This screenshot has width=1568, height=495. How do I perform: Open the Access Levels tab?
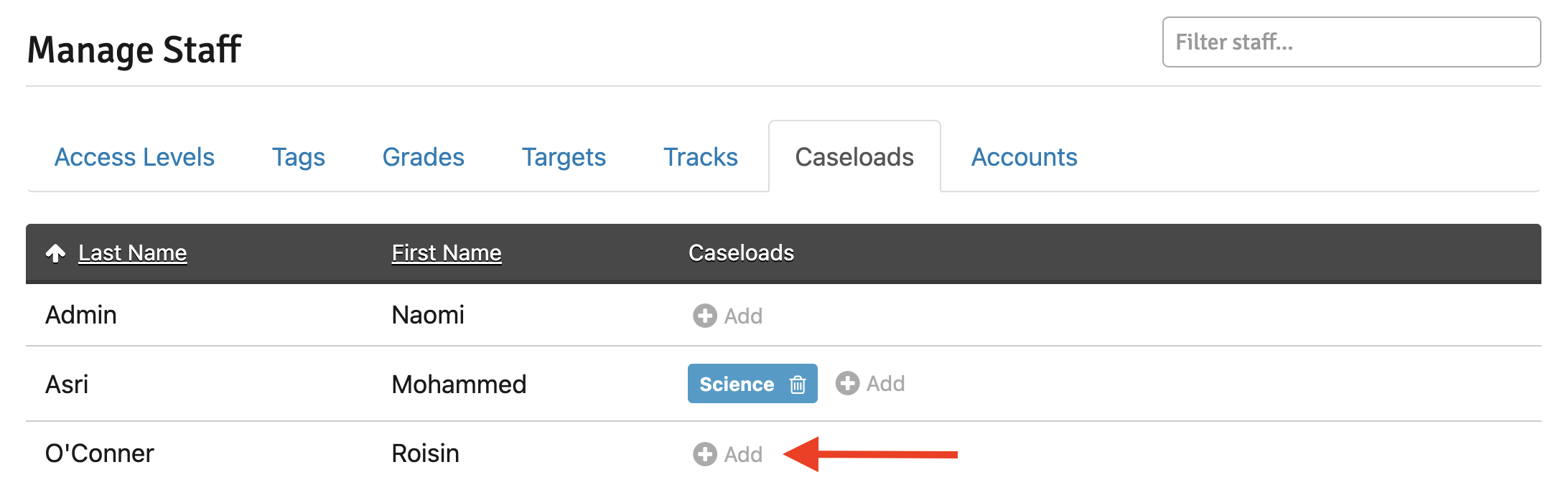(x=134, y=157)
